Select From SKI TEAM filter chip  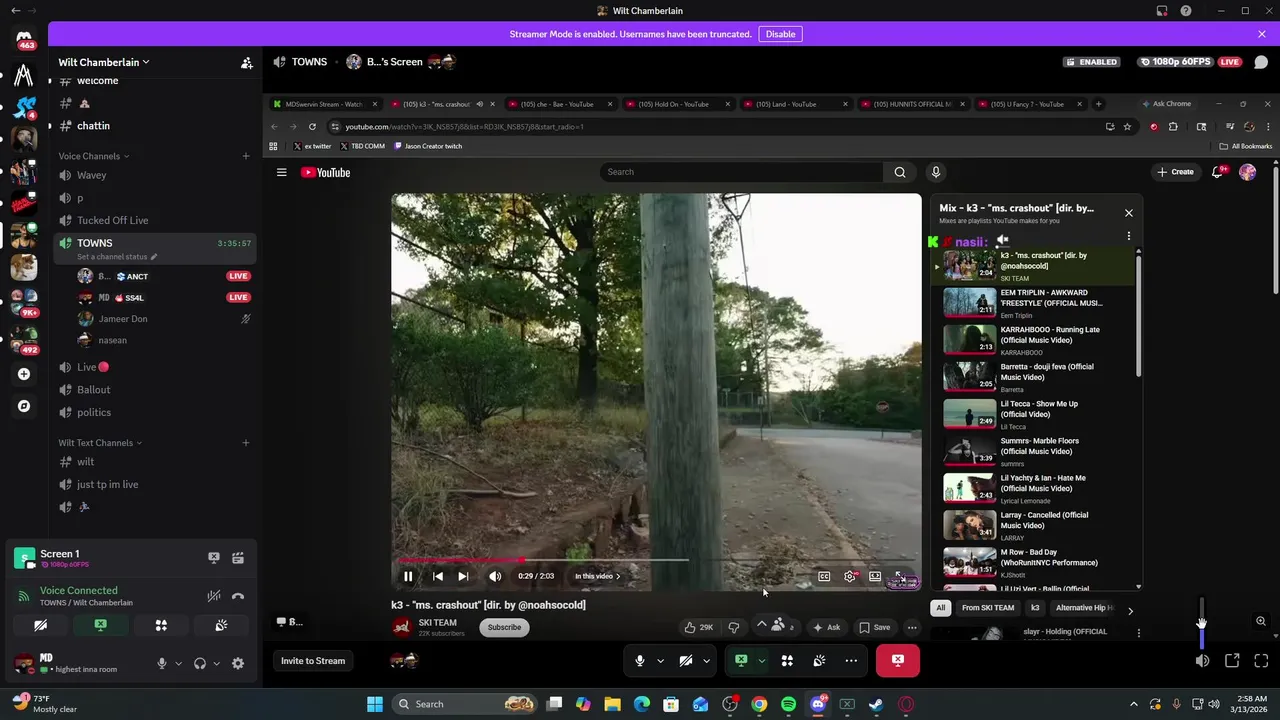[988, 608]
